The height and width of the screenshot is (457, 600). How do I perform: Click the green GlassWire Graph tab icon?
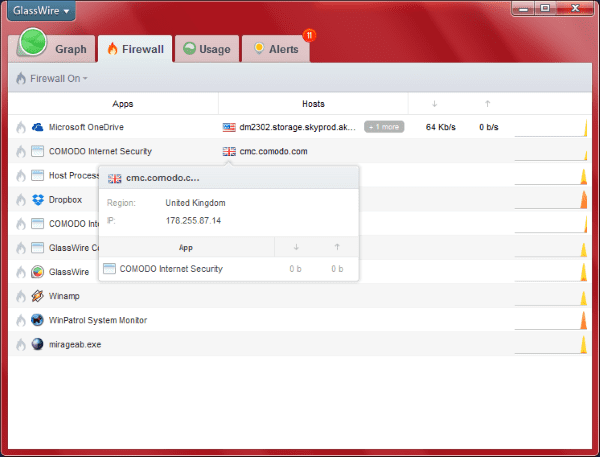pyautogui.click(x=33, y=41)
